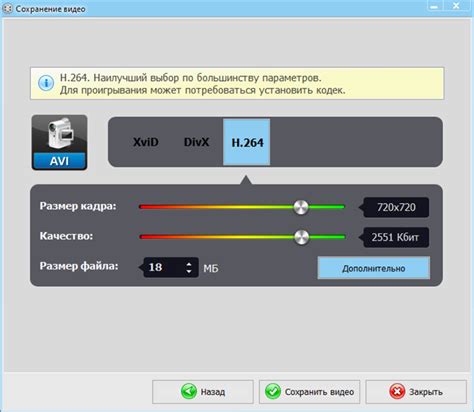Screen dimensions: 474x412
Task: Increase file size with the up arrow
Action: coord(189,264)
